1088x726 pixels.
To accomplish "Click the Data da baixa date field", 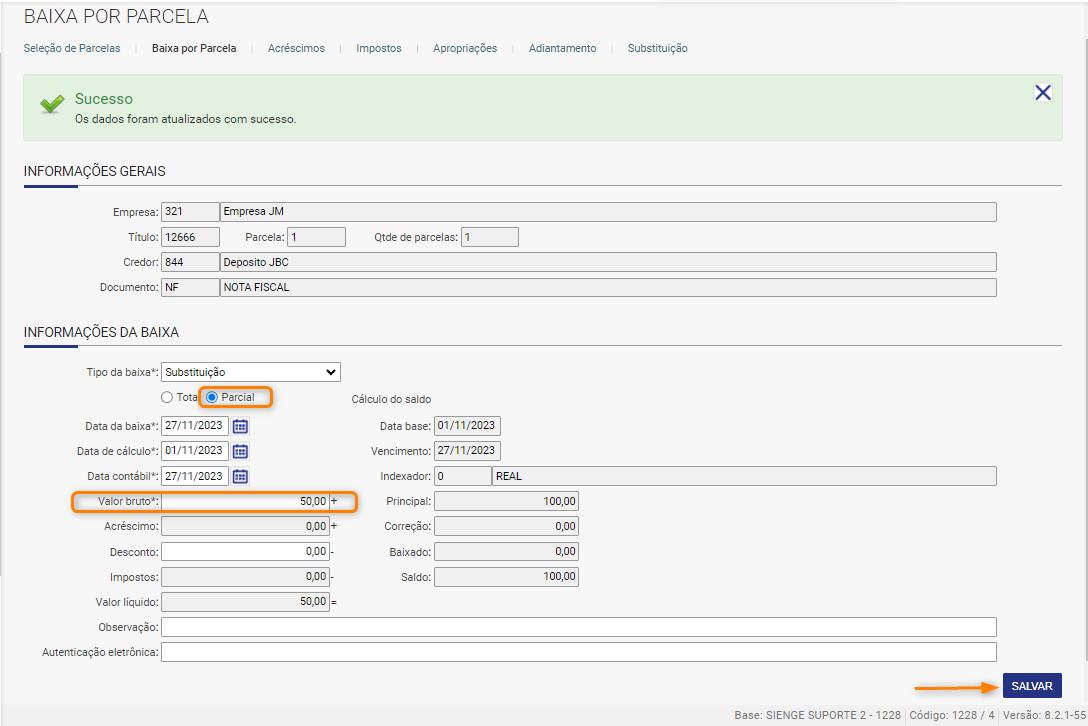I will (195, 425).
